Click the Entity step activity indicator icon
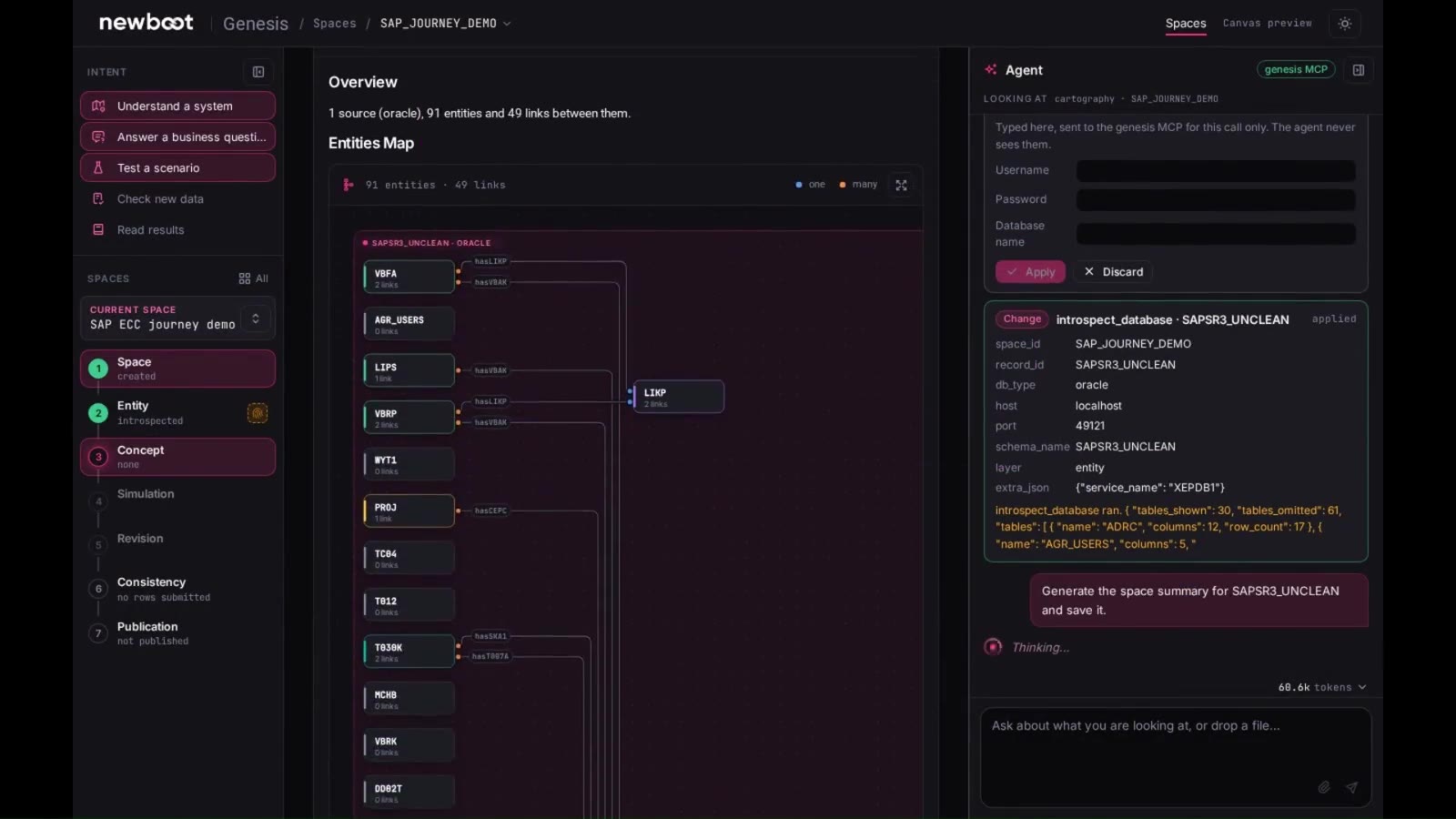The image size is (1456, 819). click(x=258, y=413)
